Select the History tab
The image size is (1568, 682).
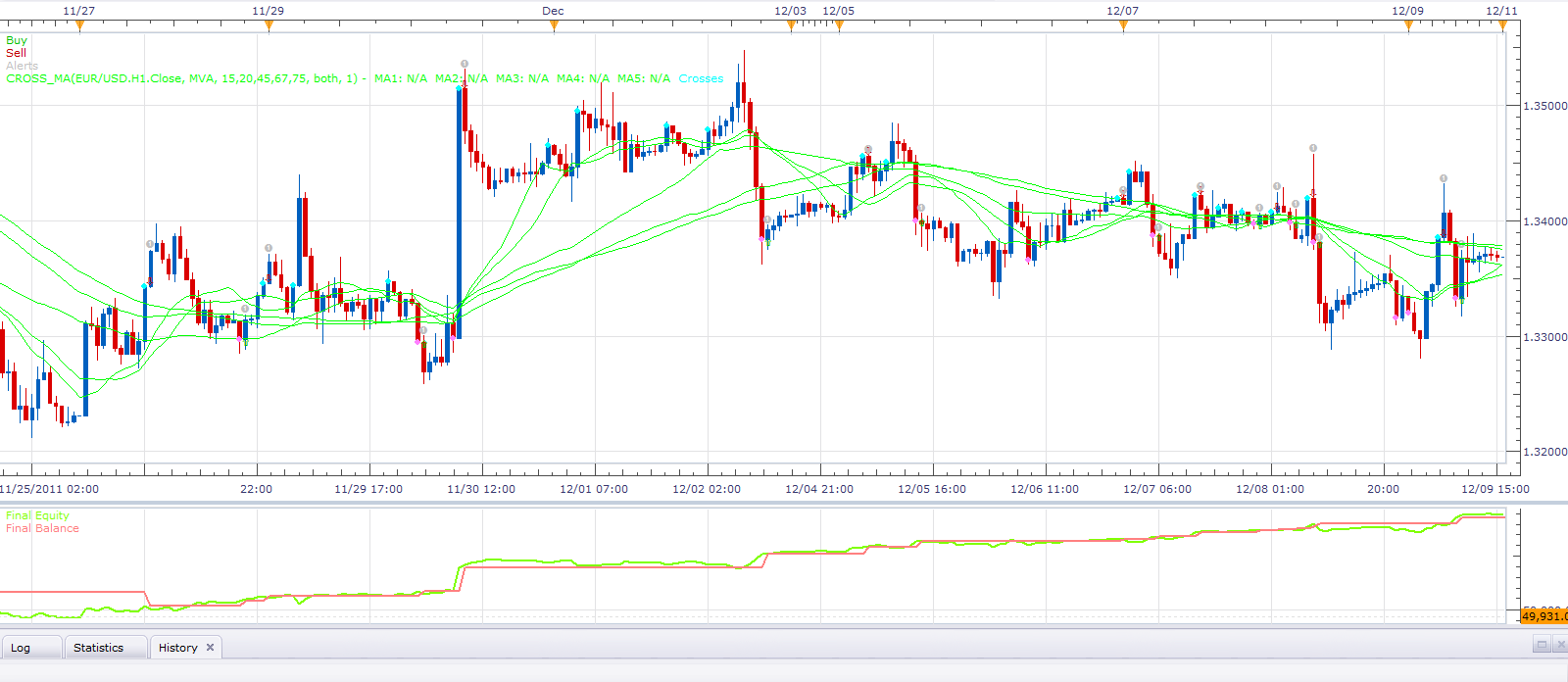(177, 648)
